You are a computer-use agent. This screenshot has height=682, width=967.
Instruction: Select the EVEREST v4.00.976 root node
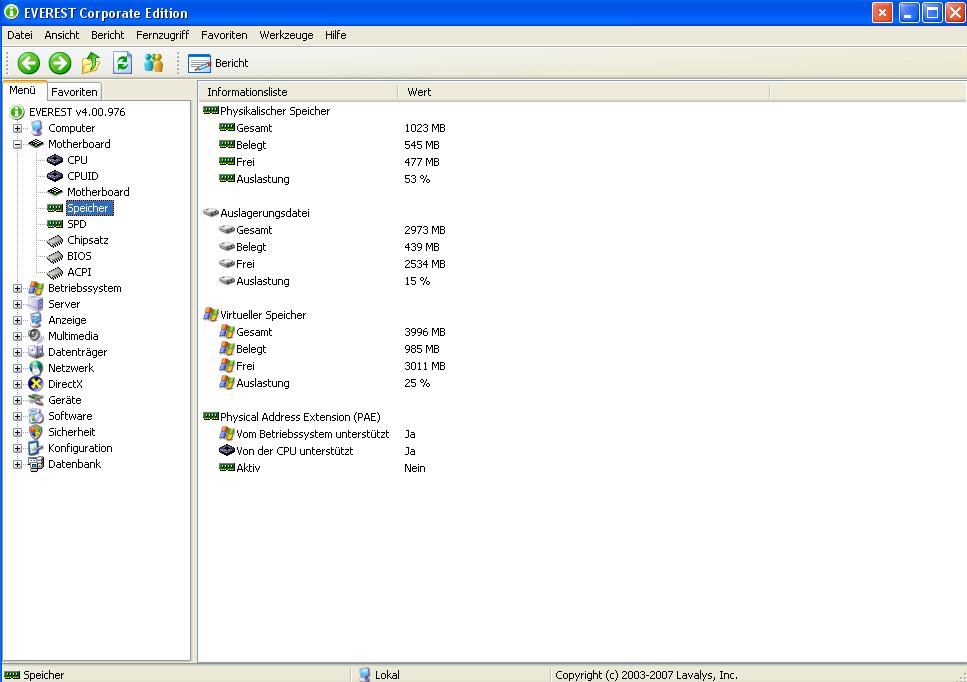pos(76,112)
